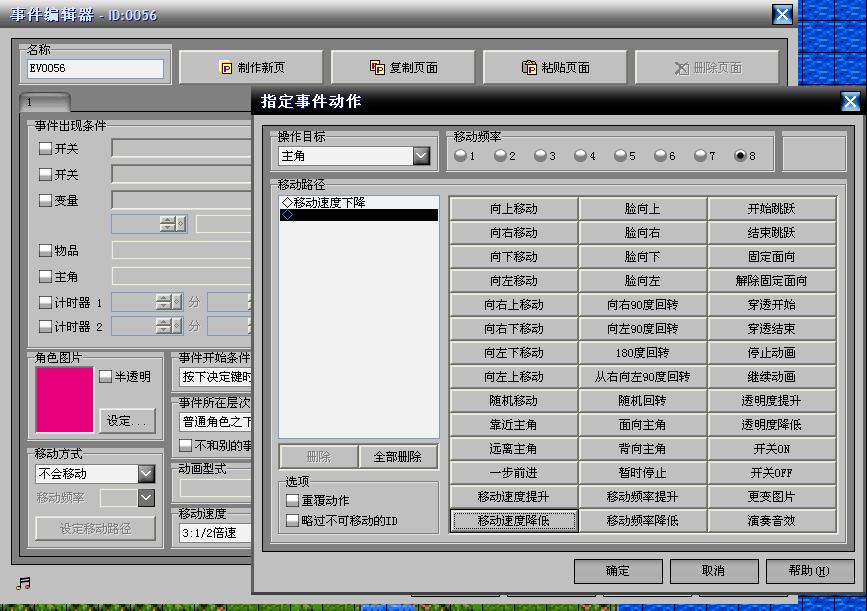This screenshot has width=867, height=611.
Task: Select movement frequency radio 1
Action: click(460, 155)
